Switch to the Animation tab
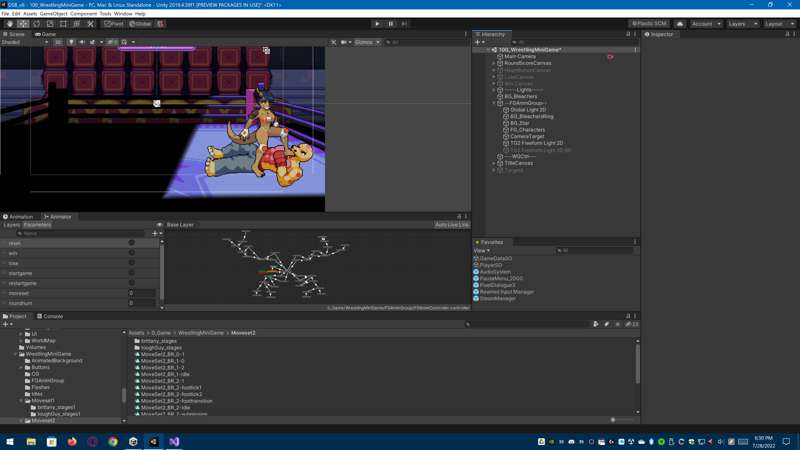 (18, 217)
